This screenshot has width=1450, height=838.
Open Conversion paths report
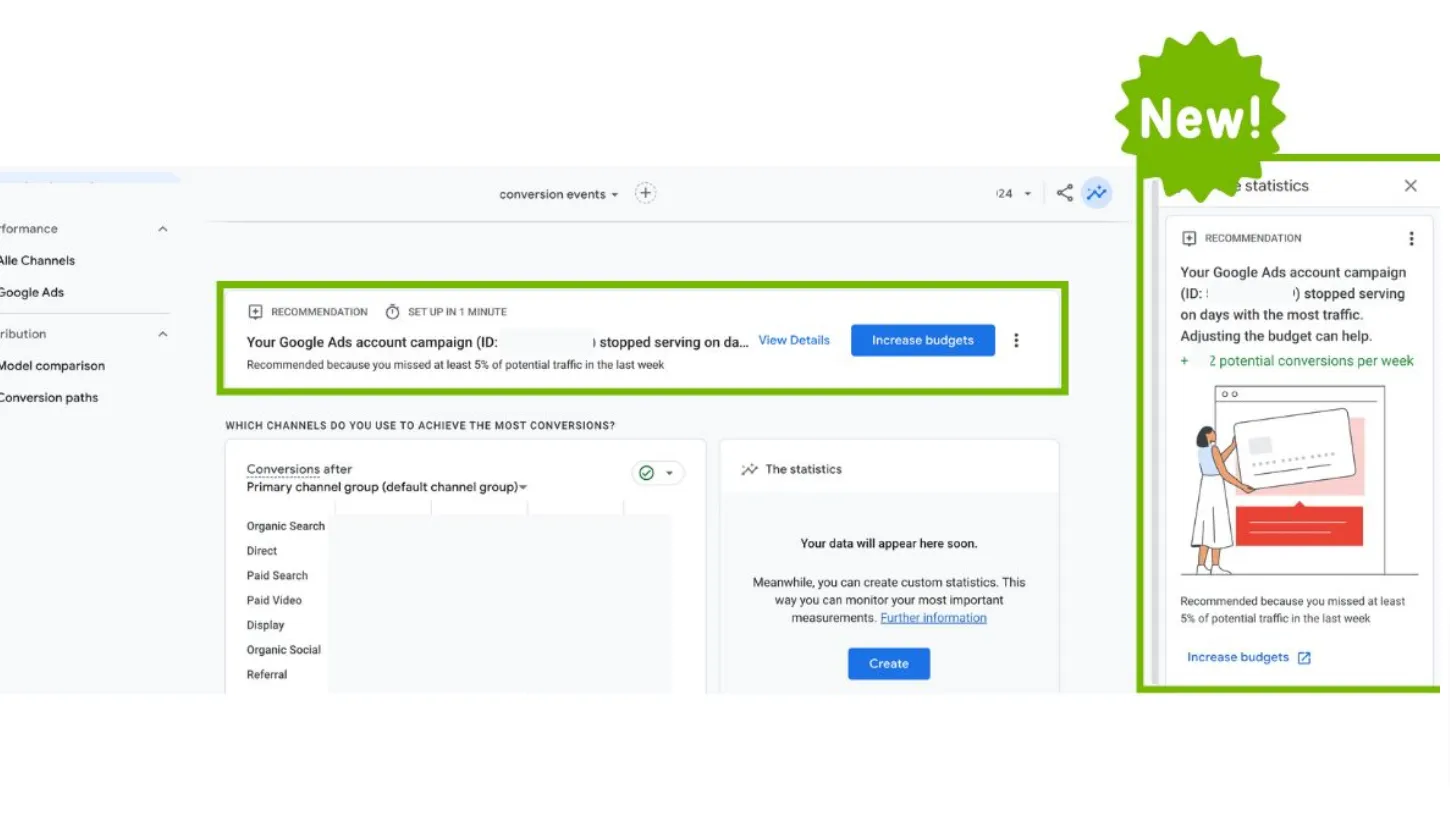point(49,397)
